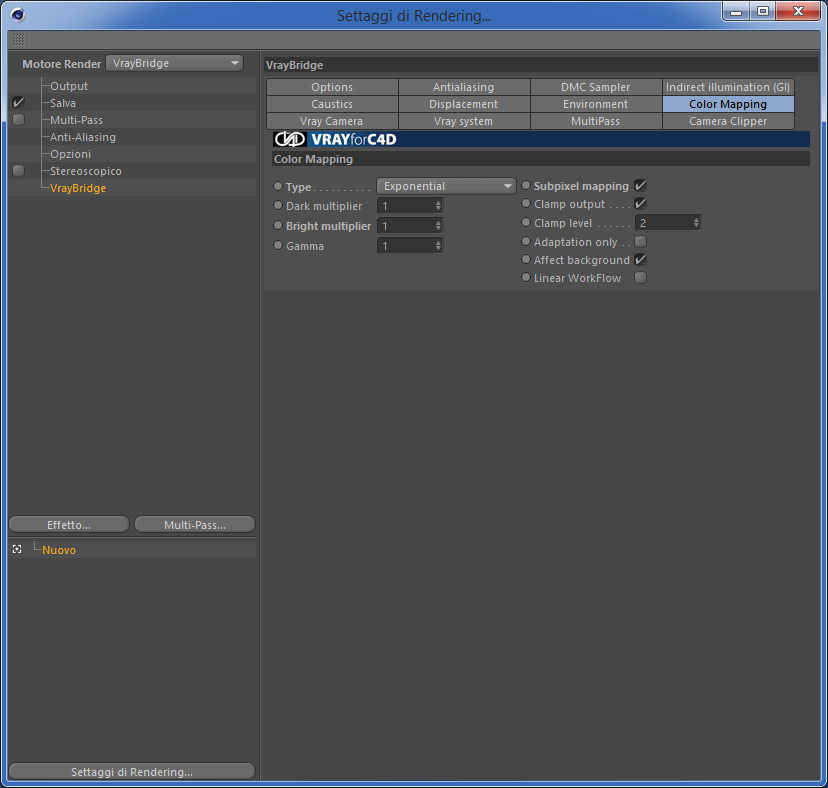Select Stereoscopico in the settings list
Image resolution: width=828 pixels, height=788 pixels.
pos(86,170)
